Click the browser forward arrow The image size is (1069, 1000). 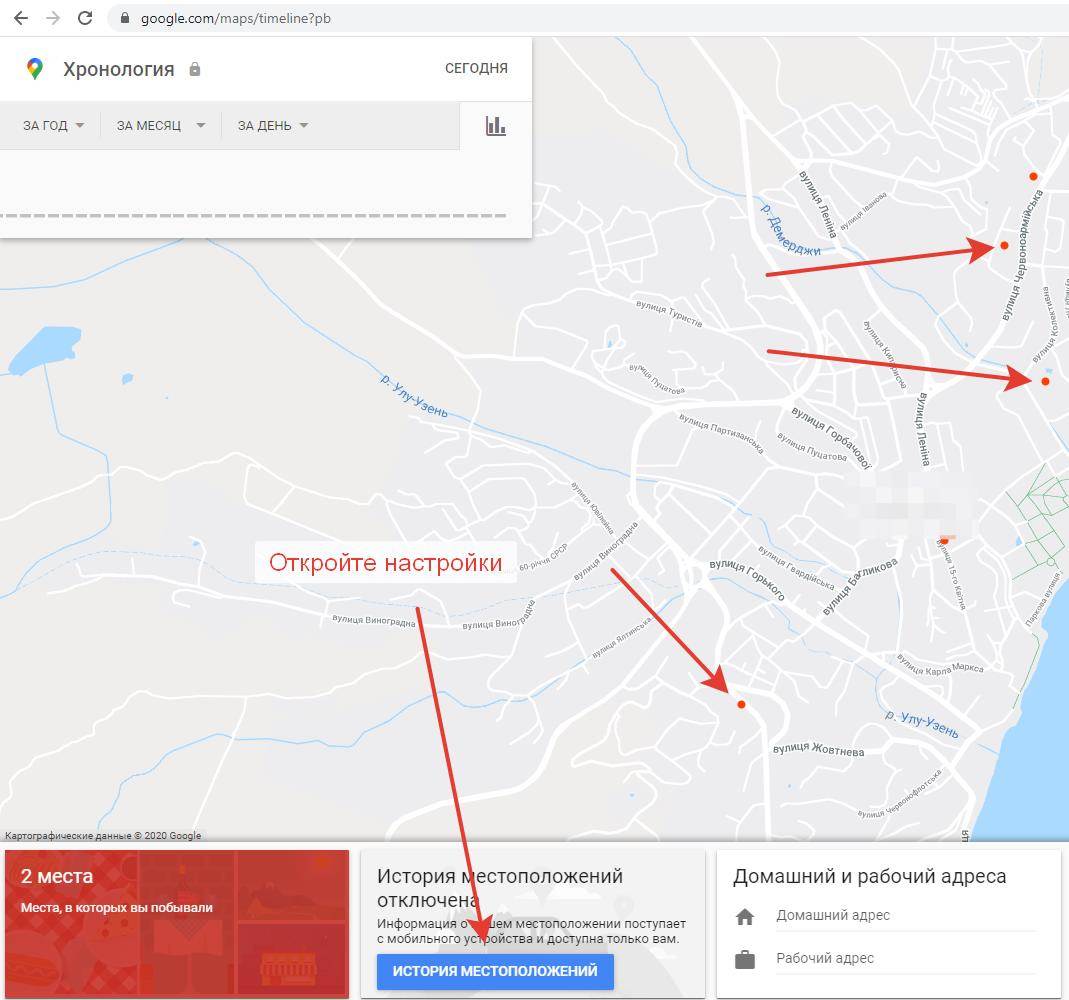pyautogui.click(x=53, y=18)
